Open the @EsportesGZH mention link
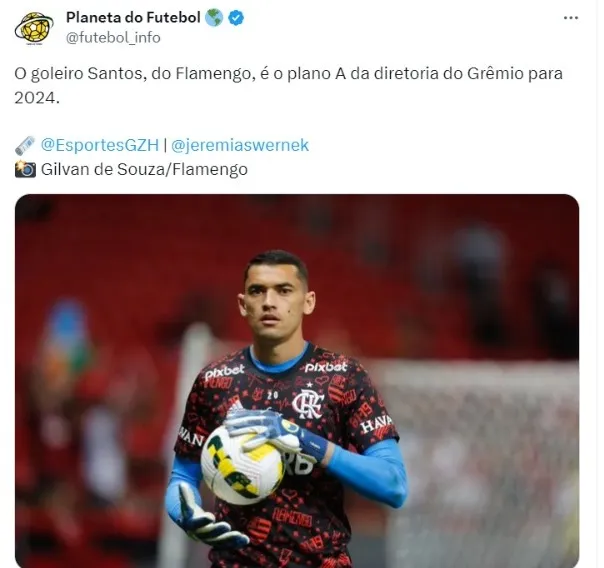Viewport: 604px width, 568px height. point(100,146)
